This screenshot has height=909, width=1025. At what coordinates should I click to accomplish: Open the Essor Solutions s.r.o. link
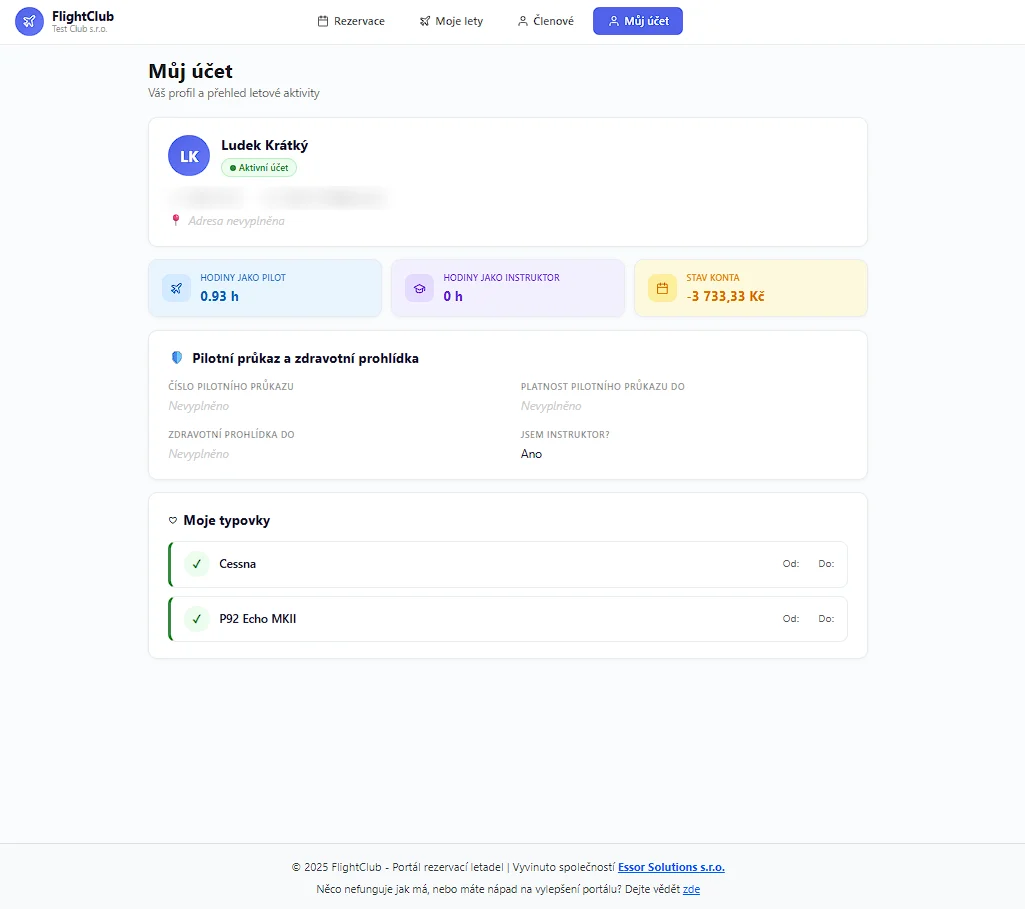point(671,867)
